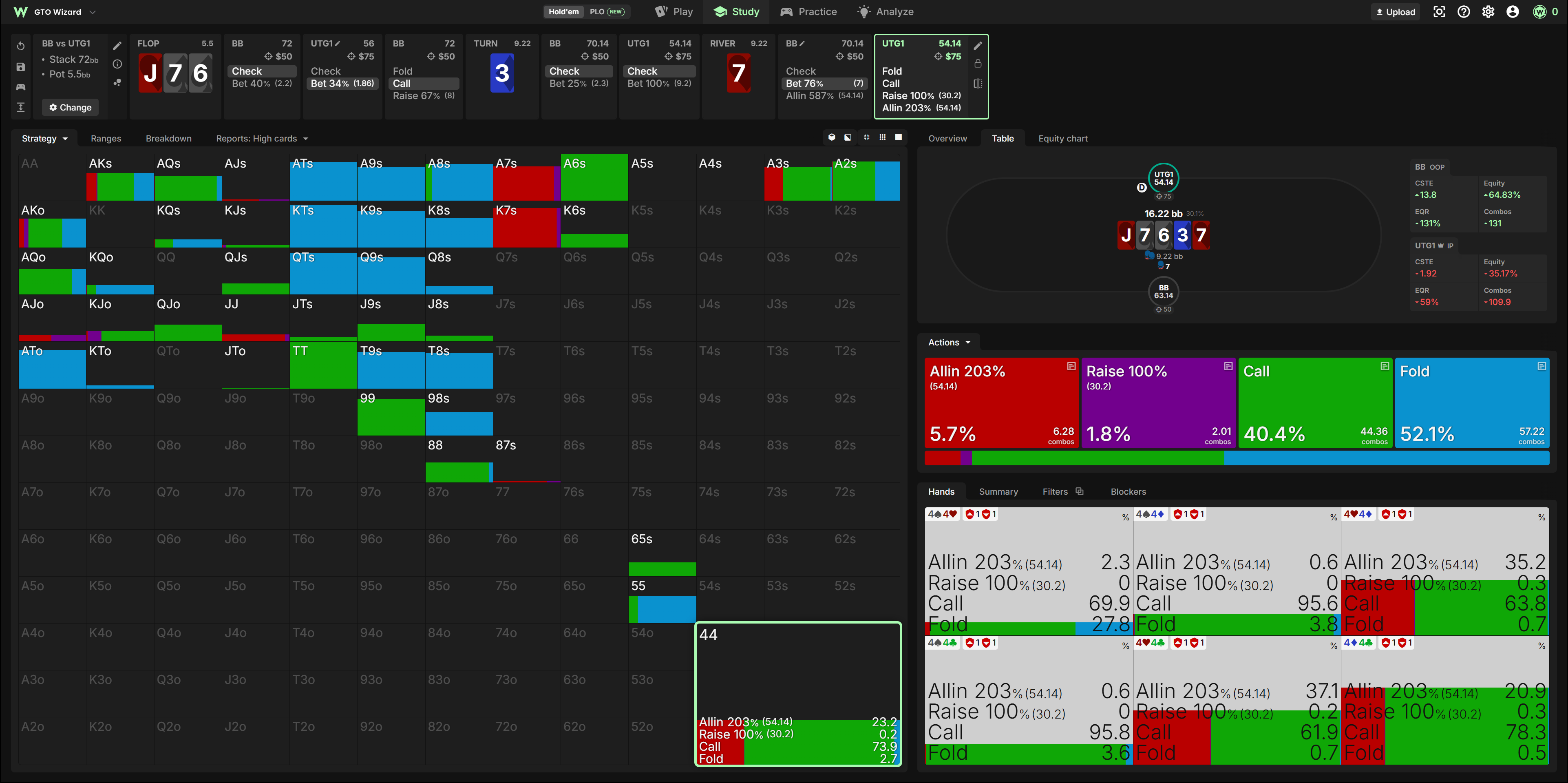1568x783 pixels.
Task: Open the info icon beside Stack 72bb
Action: pyautogui.click(x=117, y=64)
